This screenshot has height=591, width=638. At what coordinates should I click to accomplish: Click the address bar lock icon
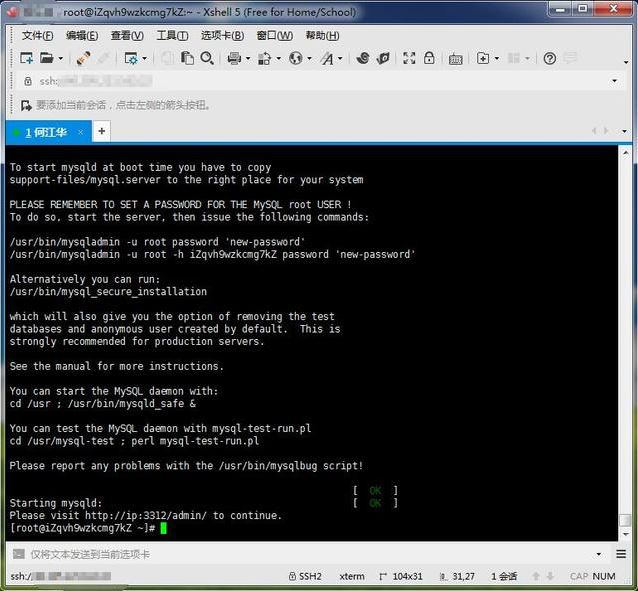click(x=28, y=81)
